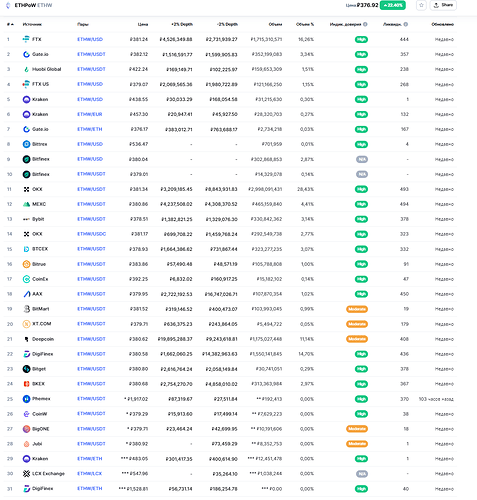Open the ETHW/USDC pair link for OKX
This screenshot has height=500, width=477.
click(91, 234)
